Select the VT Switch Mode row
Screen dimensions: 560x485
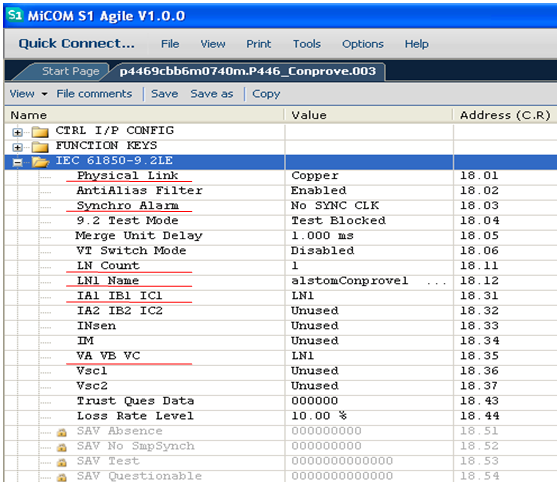(280, 251)
